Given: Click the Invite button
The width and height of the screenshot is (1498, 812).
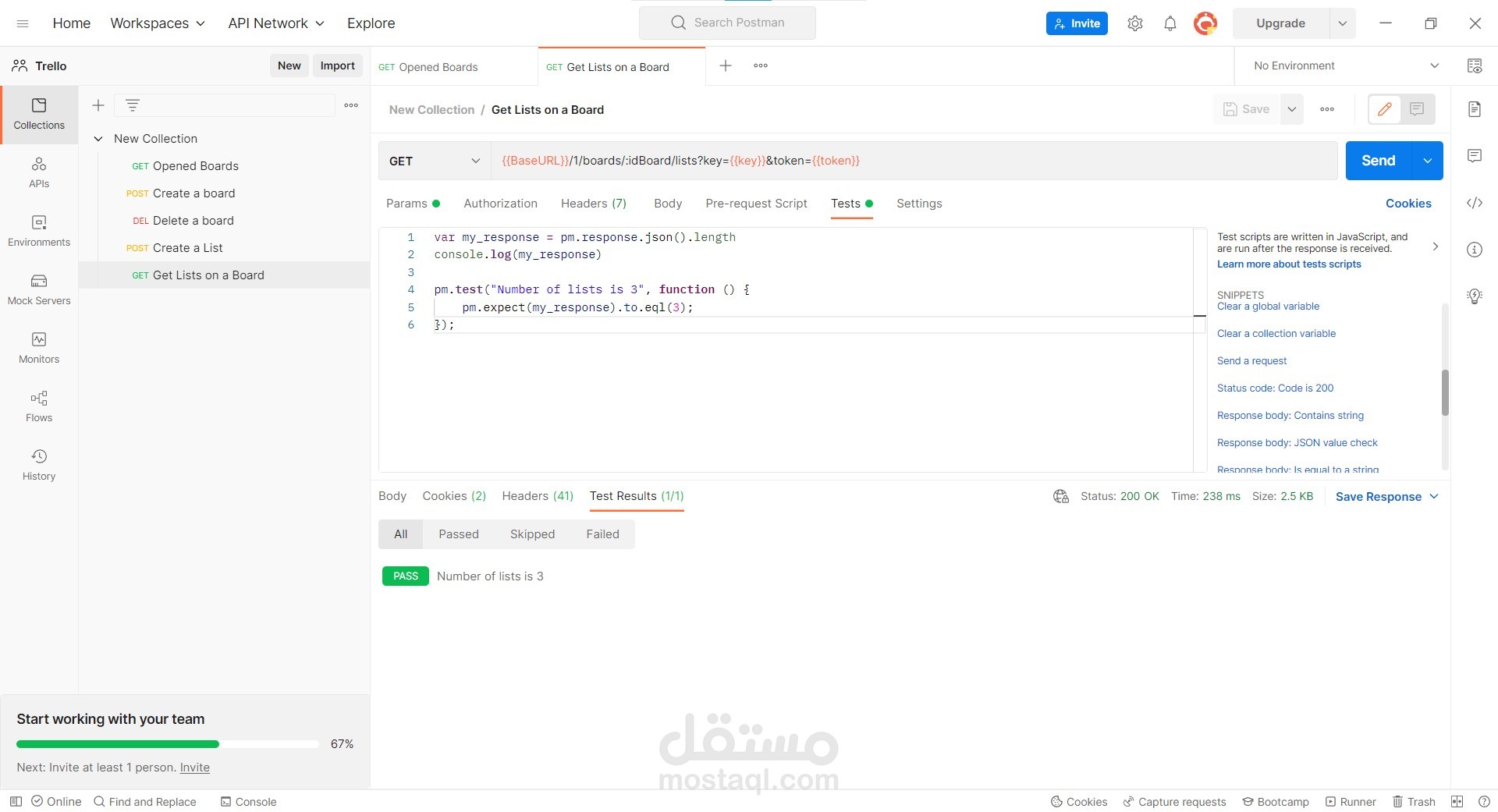Looking at the screenshot, I should pos(1077,23).
